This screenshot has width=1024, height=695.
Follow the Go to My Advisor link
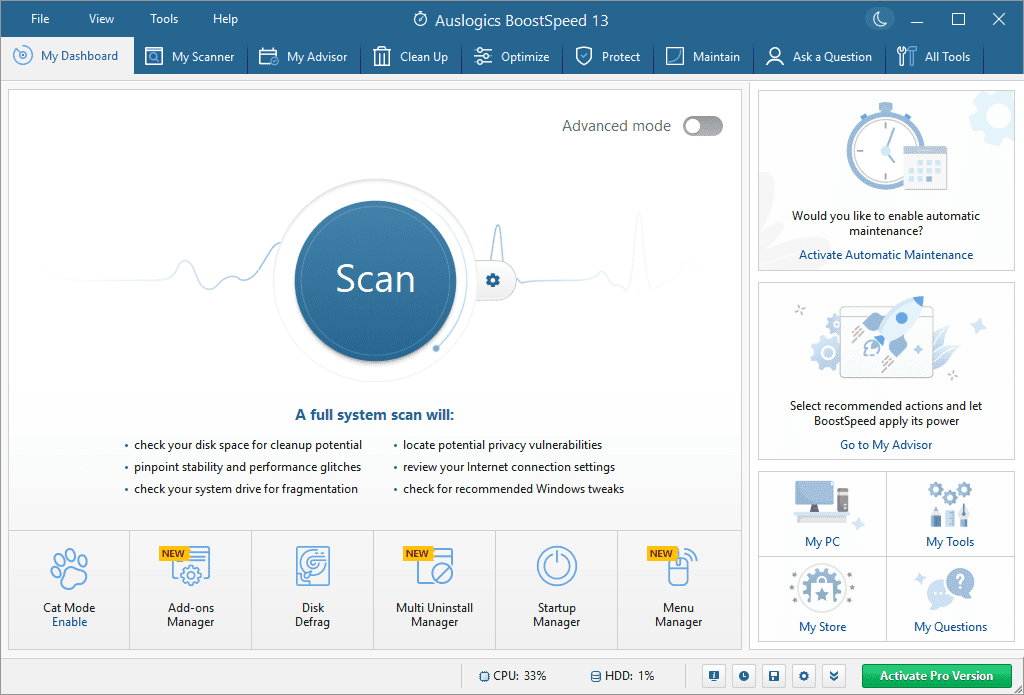point(886,445)
